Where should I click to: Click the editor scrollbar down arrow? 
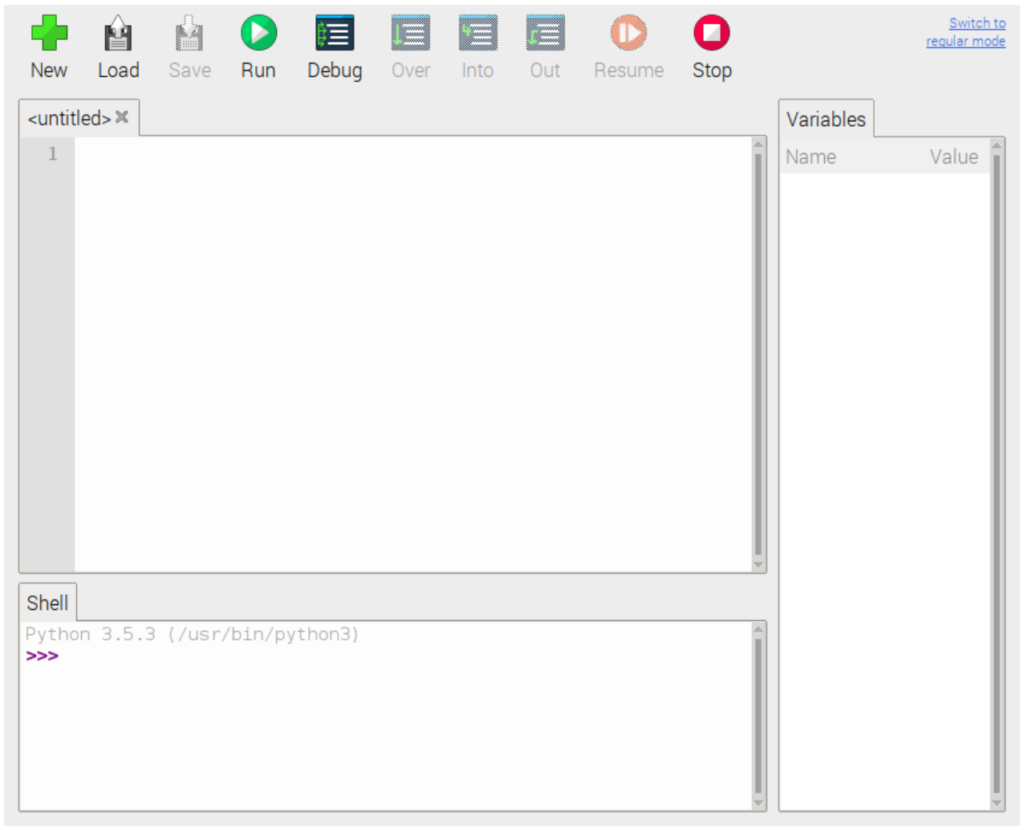(758, 565)
